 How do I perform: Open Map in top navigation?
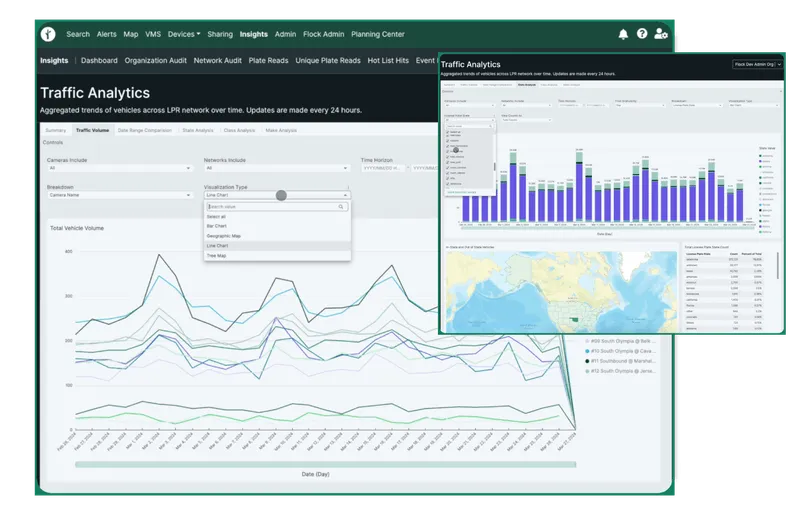tap(131, 34)
